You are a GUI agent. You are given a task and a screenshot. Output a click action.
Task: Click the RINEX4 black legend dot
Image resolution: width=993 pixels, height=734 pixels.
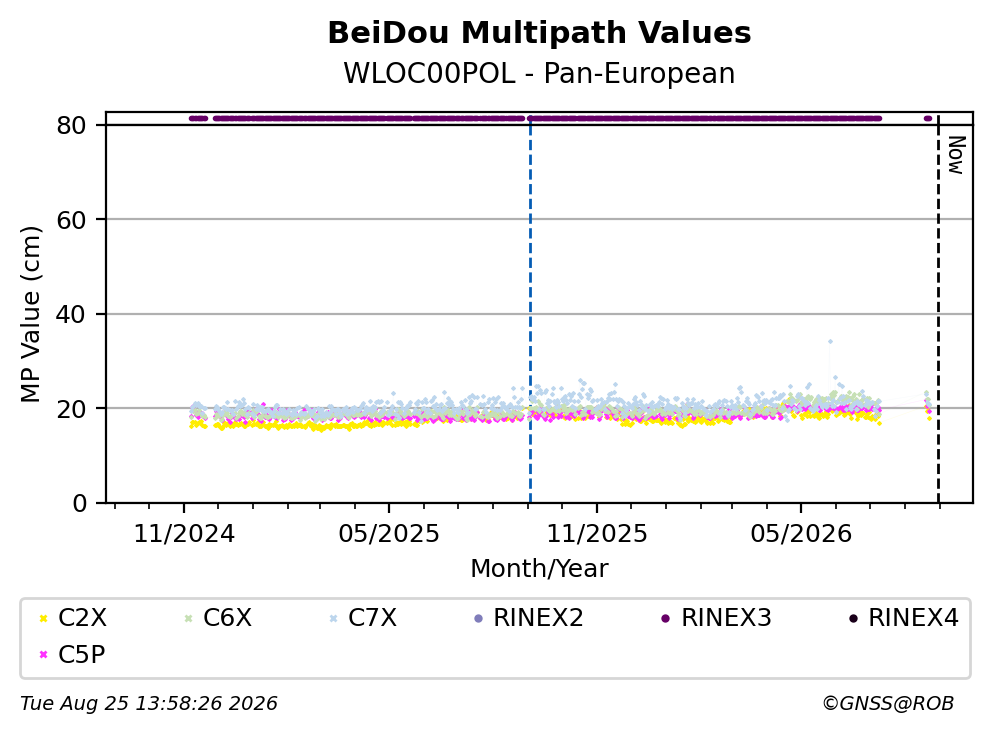click(x=853, y=619)
